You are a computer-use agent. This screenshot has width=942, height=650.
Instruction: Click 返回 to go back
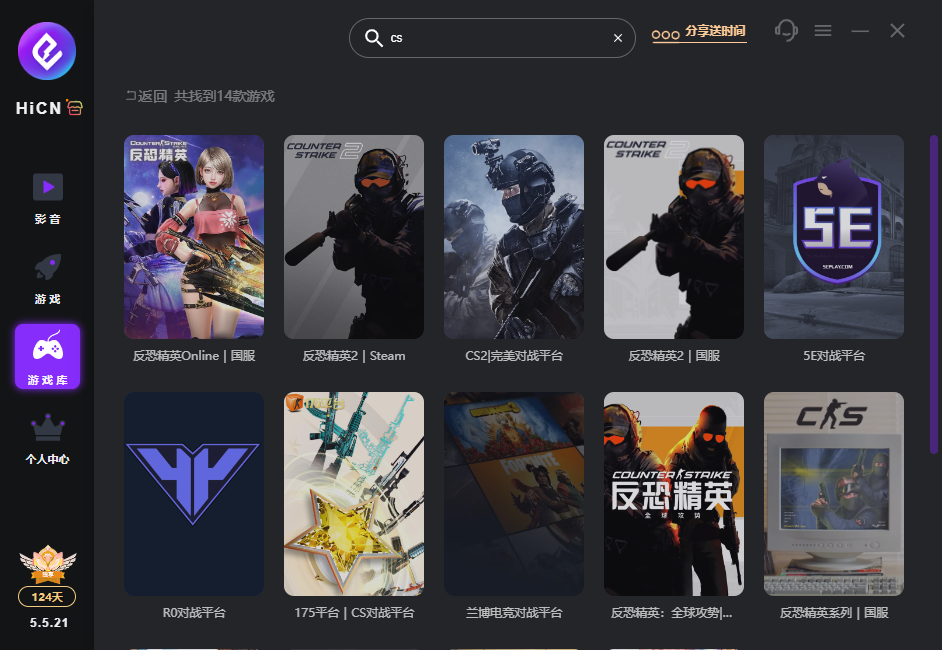point(146,97)
